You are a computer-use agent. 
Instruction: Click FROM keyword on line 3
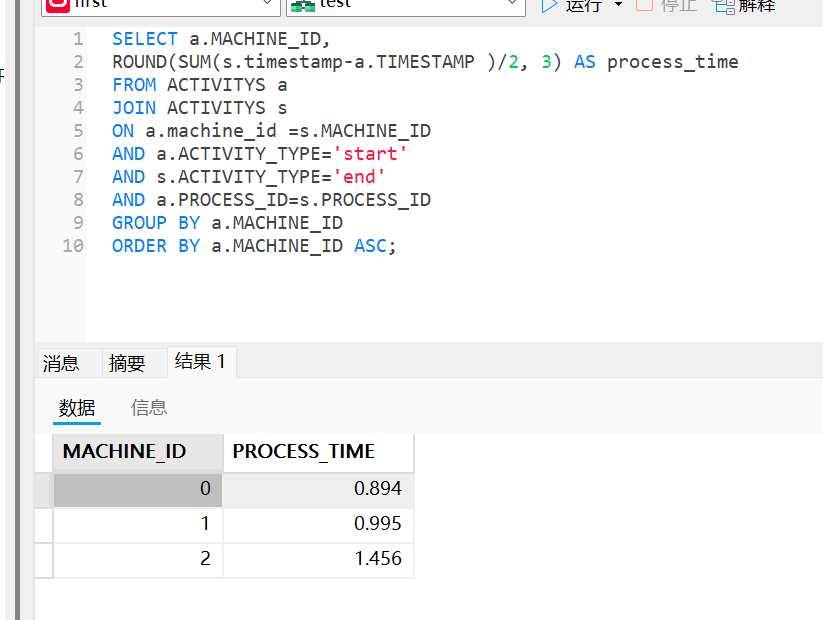(134, 85)
